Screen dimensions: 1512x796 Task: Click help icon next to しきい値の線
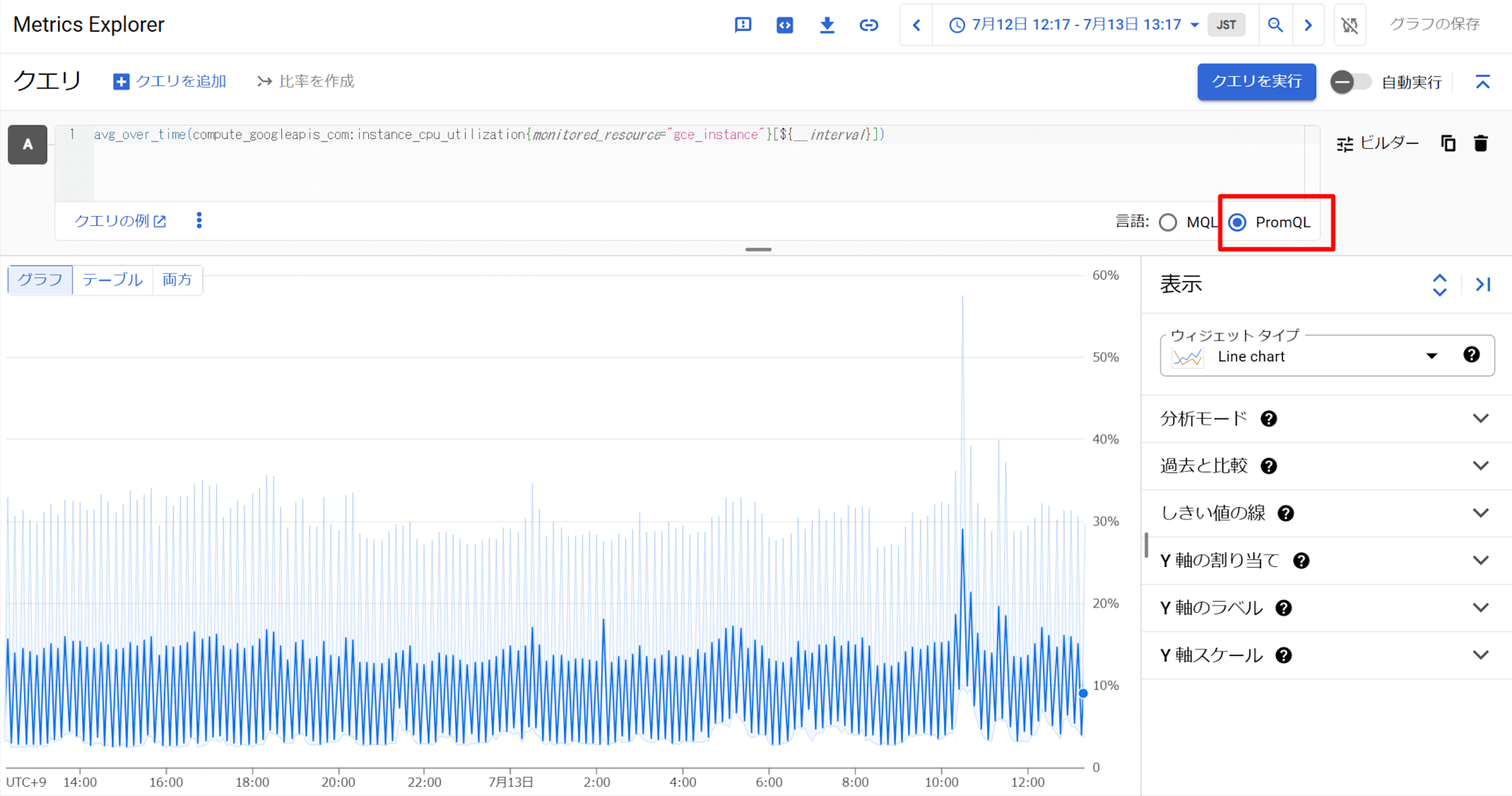pyautogui.click(x=1285, y=513)
